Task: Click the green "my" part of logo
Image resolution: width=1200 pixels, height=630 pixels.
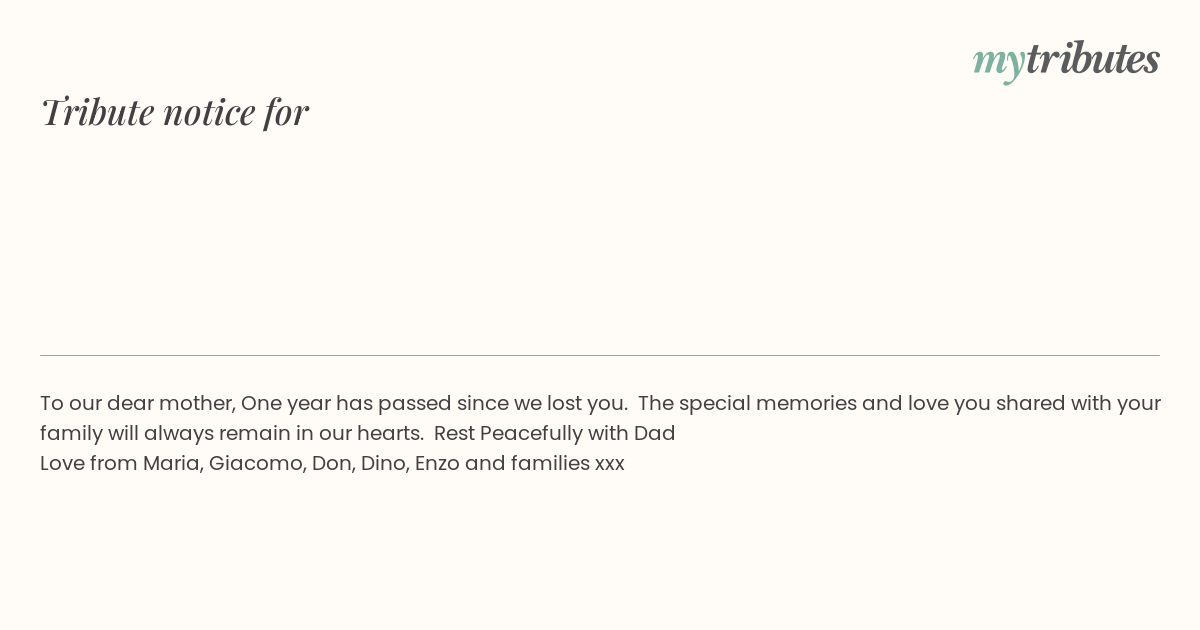Action: [999, 62]
